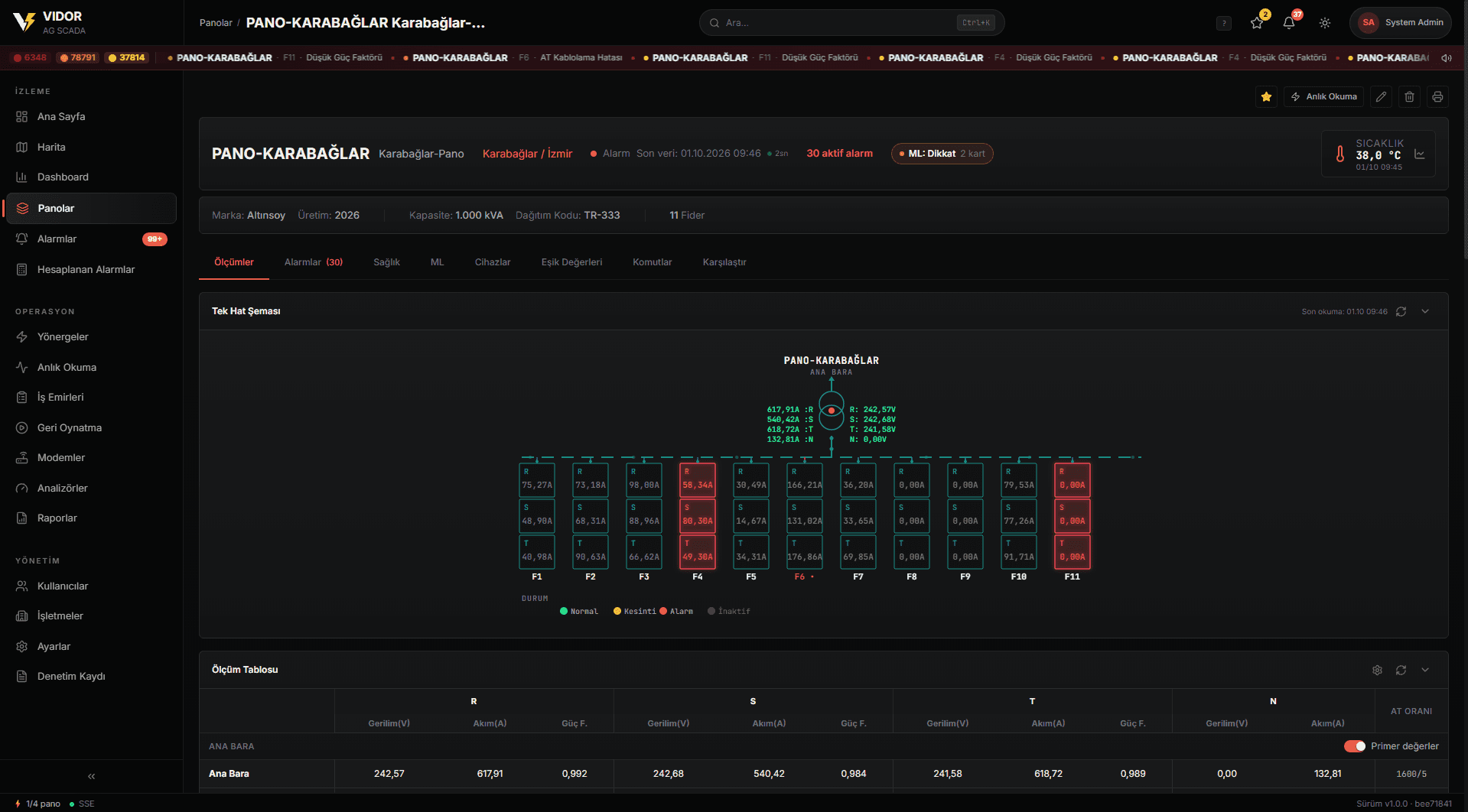Open ML: Dikkat 2 kart badge
Image resolution: width=1468 pixels, height=812 pixels.
click(942, 154)
